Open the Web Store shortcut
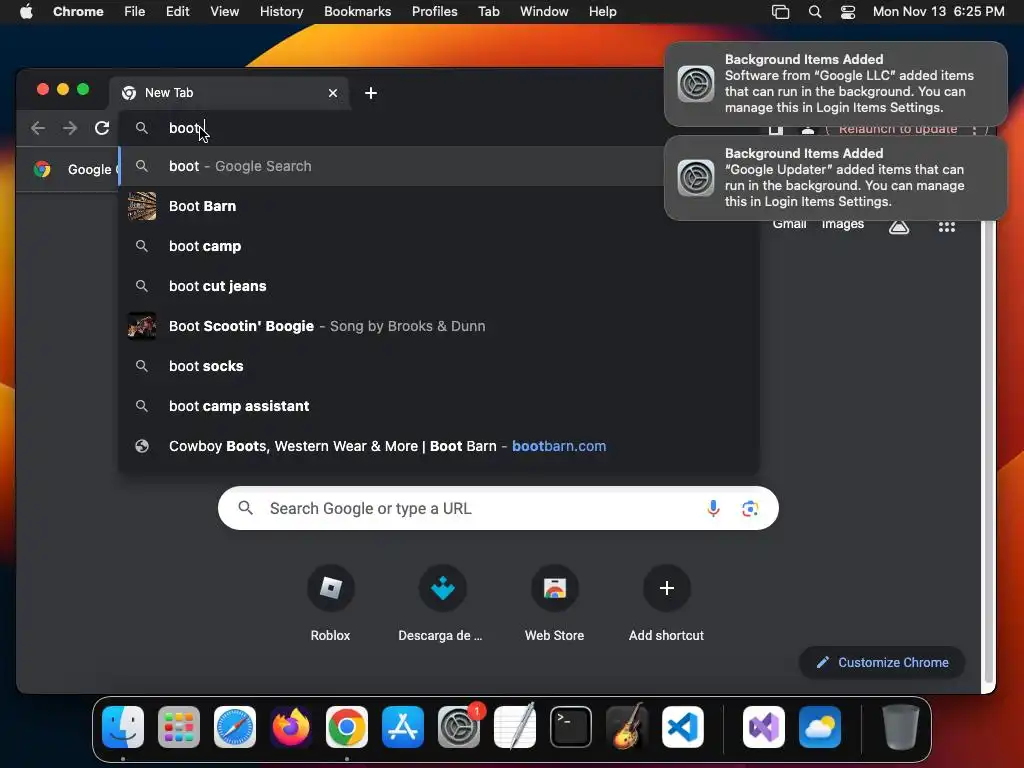 pyautogui.click(x=554, y=603)
